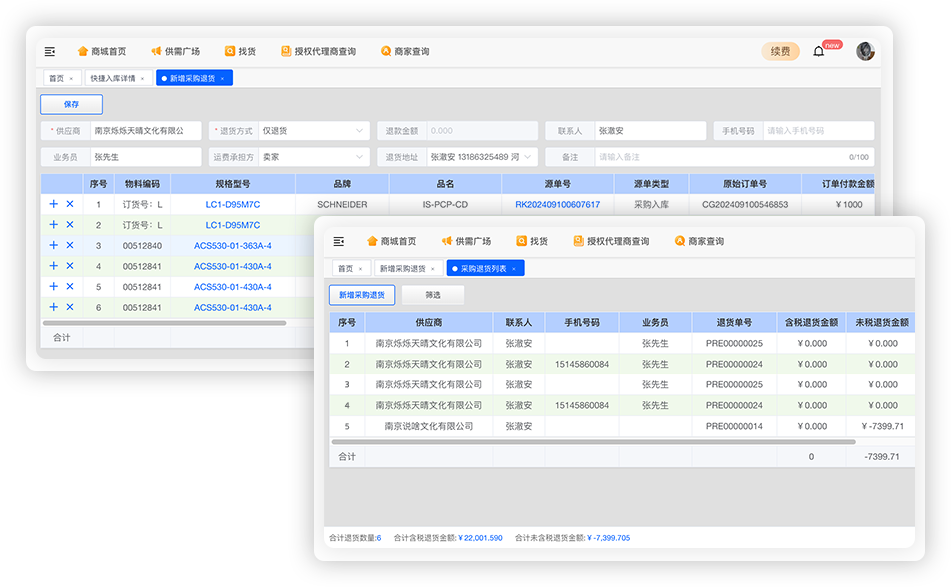Open the 退货方式 dropdown
Image resolution: width=951 pixels, height=587 pixels.
tap(314, 131)
